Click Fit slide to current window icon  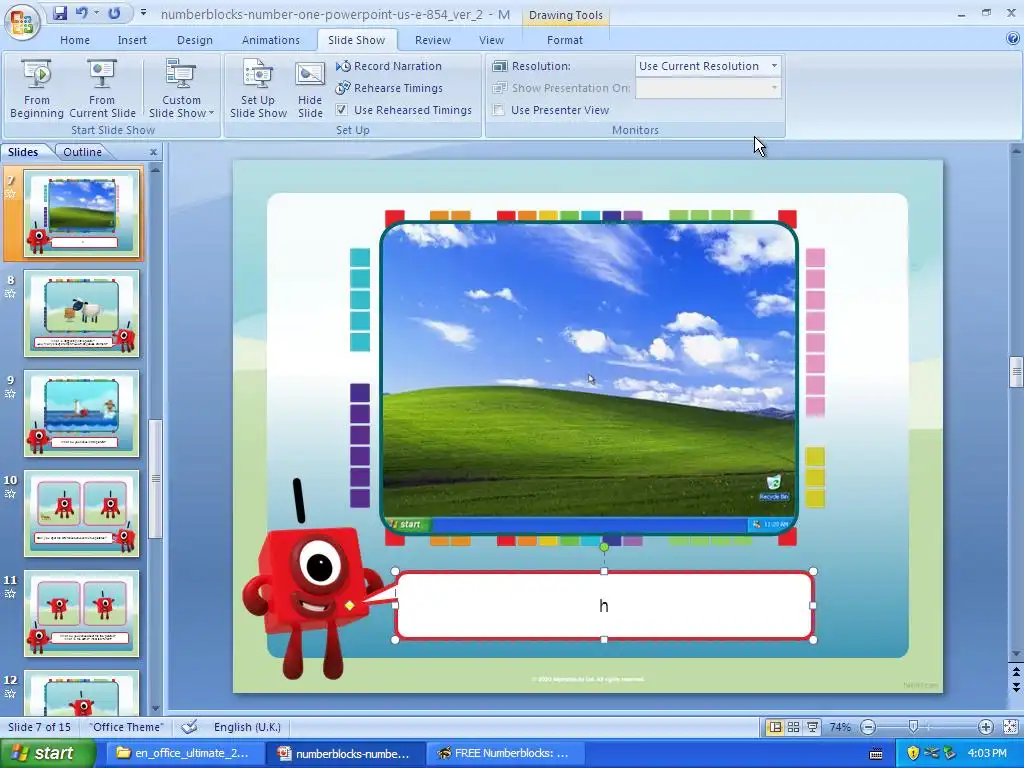(x=1010, y=727)
